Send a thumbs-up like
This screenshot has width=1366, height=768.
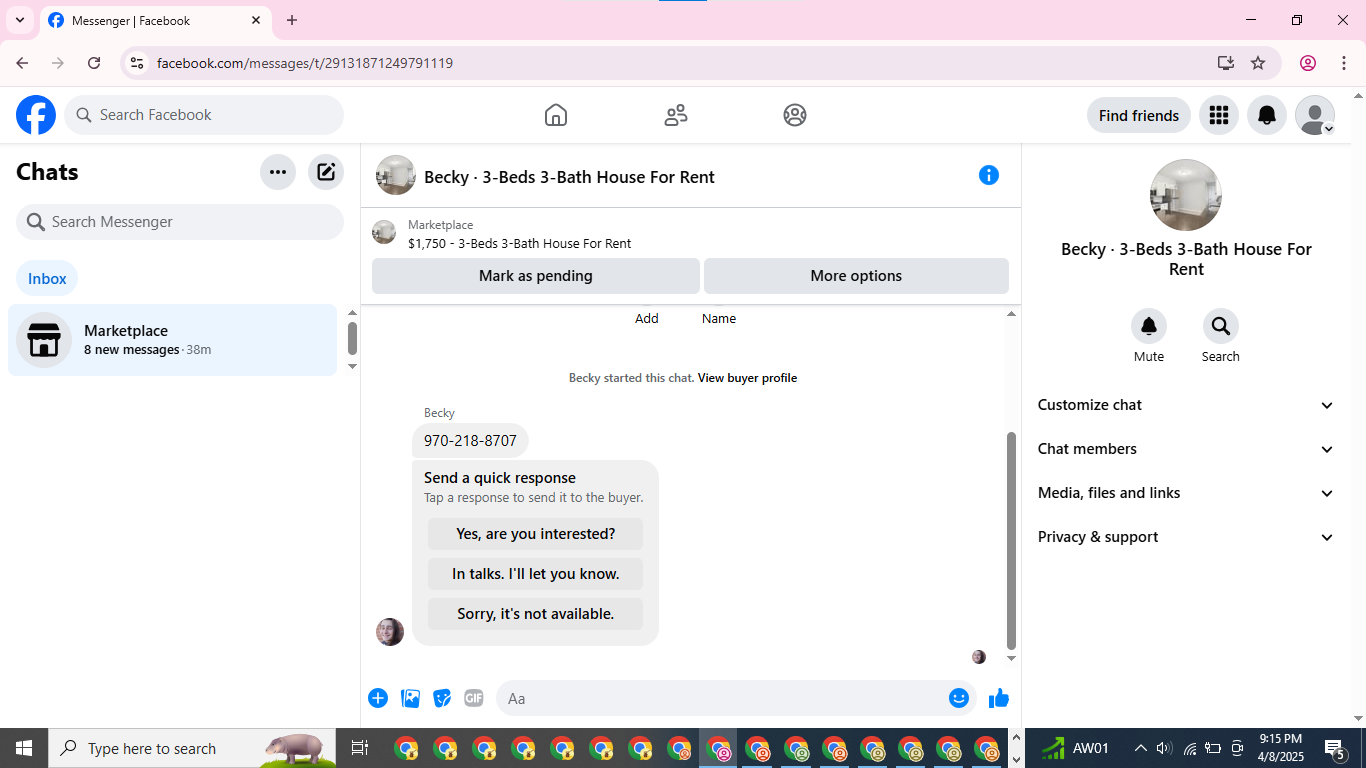[999, 698]
